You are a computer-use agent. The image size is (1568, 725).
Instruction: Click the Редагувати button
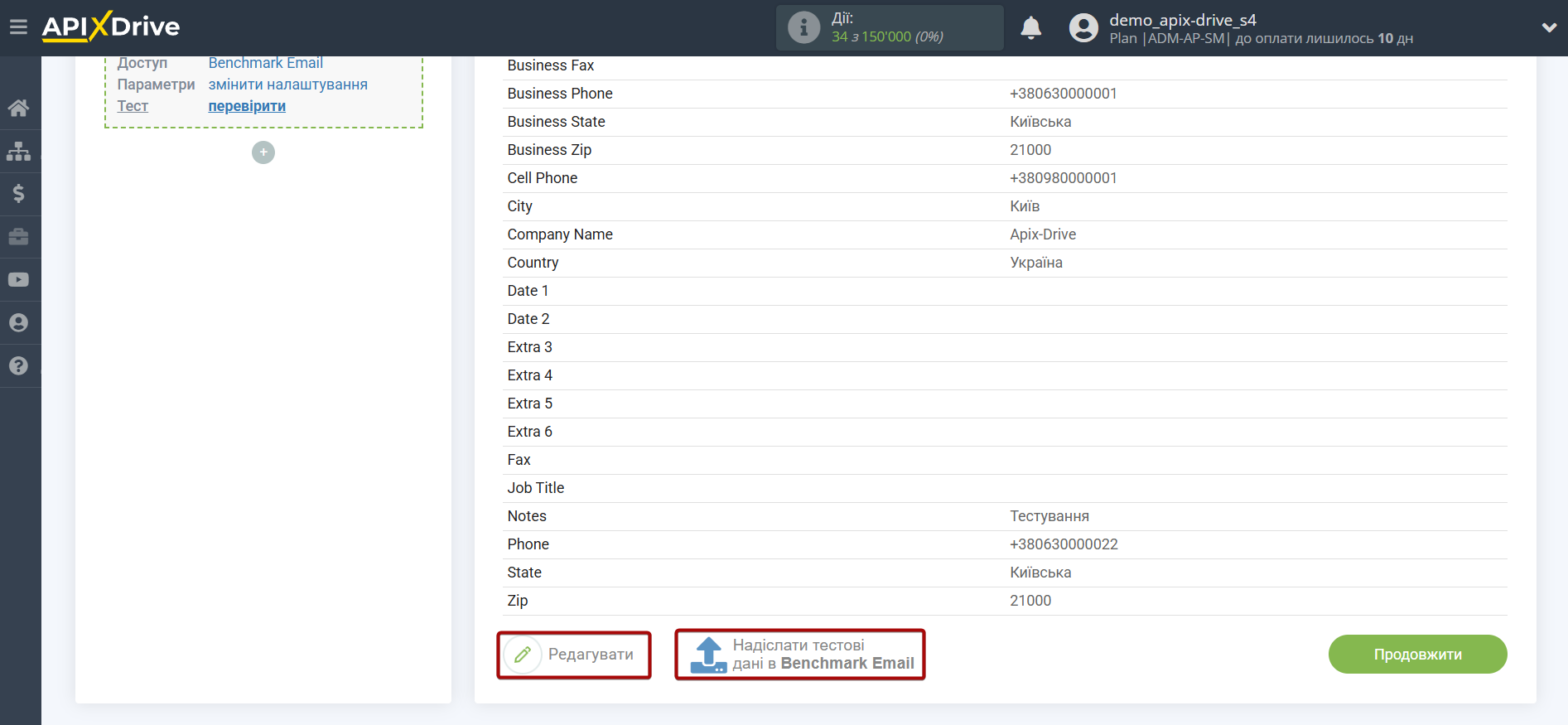(x=574, y=655)
